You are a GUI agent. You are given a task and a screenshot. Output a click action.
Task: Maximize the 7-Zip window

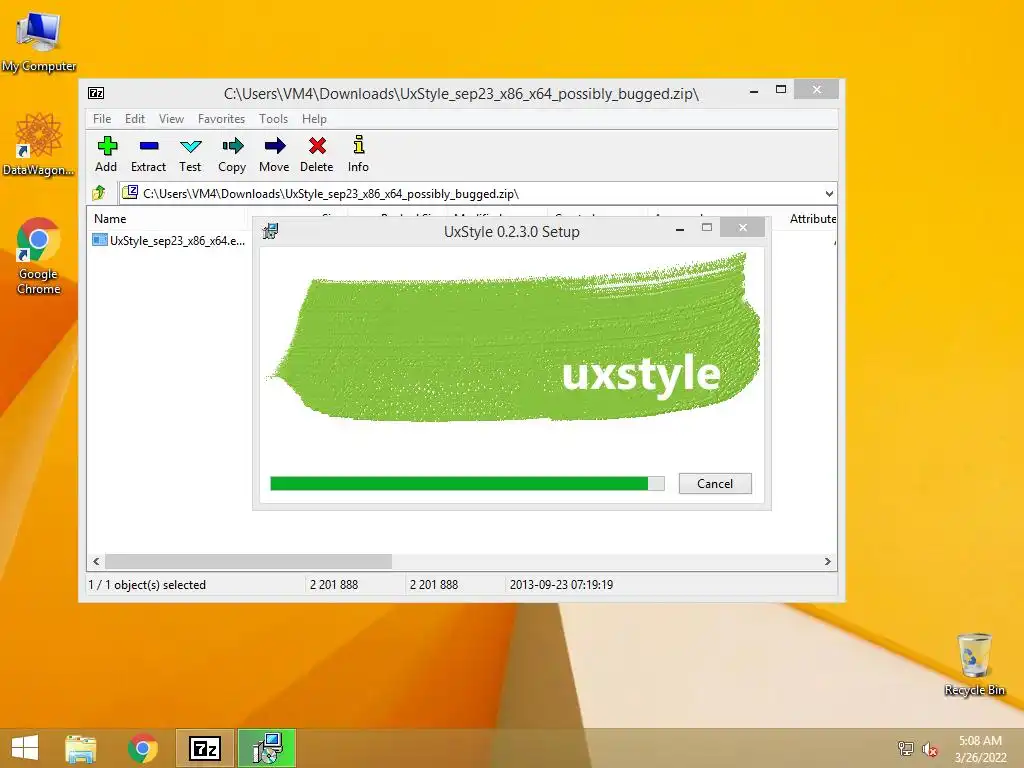pyautogui.click(x=780, y=89)
